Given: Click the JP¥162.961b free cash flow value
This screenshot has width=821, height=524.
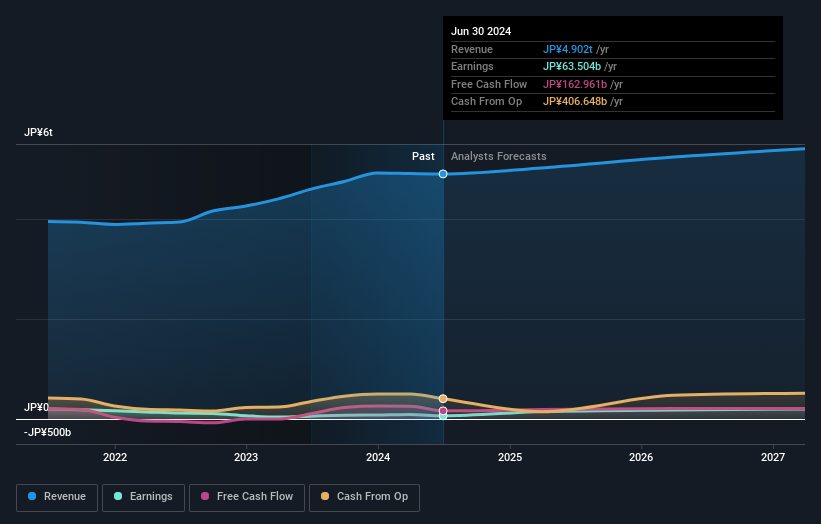Looking at the screenshot, I should point(575,84).
